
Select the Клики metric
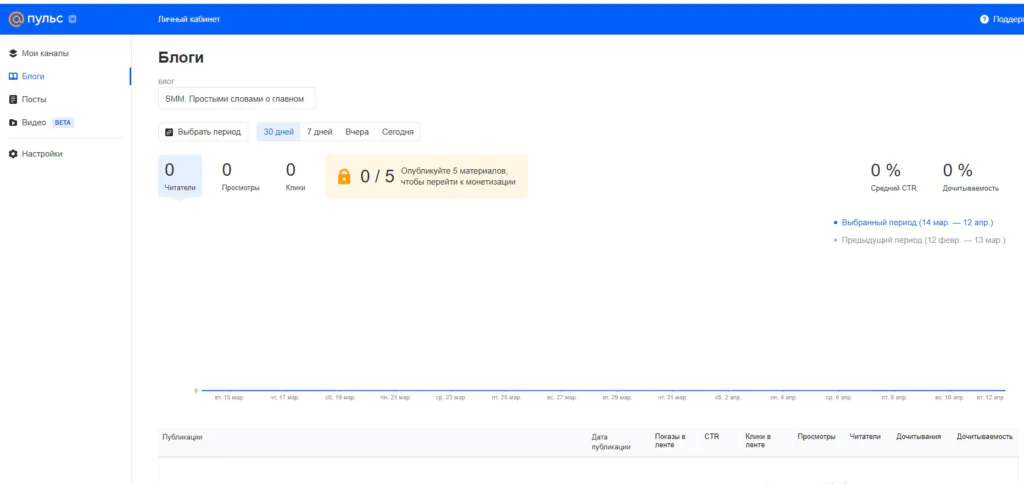[x=295, y=176]
